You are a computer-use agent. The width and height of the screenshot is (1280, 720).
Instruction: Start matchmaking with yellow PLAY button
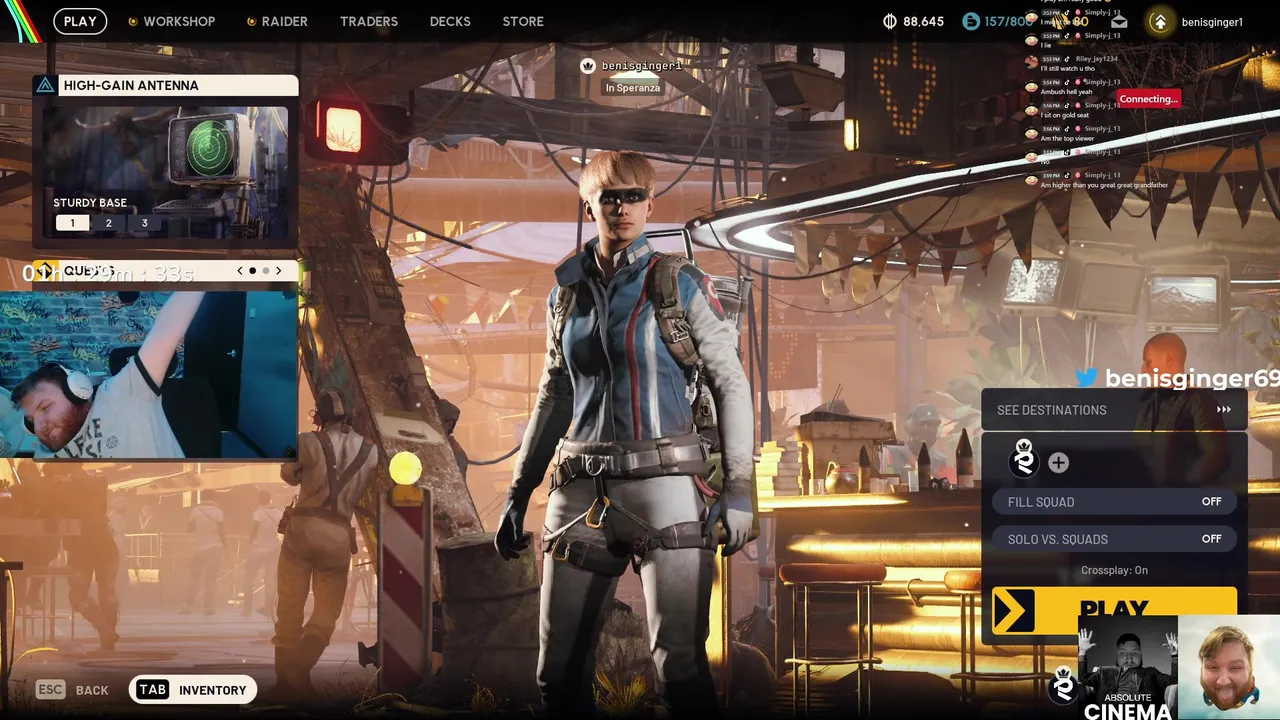tap(1114, 610)
